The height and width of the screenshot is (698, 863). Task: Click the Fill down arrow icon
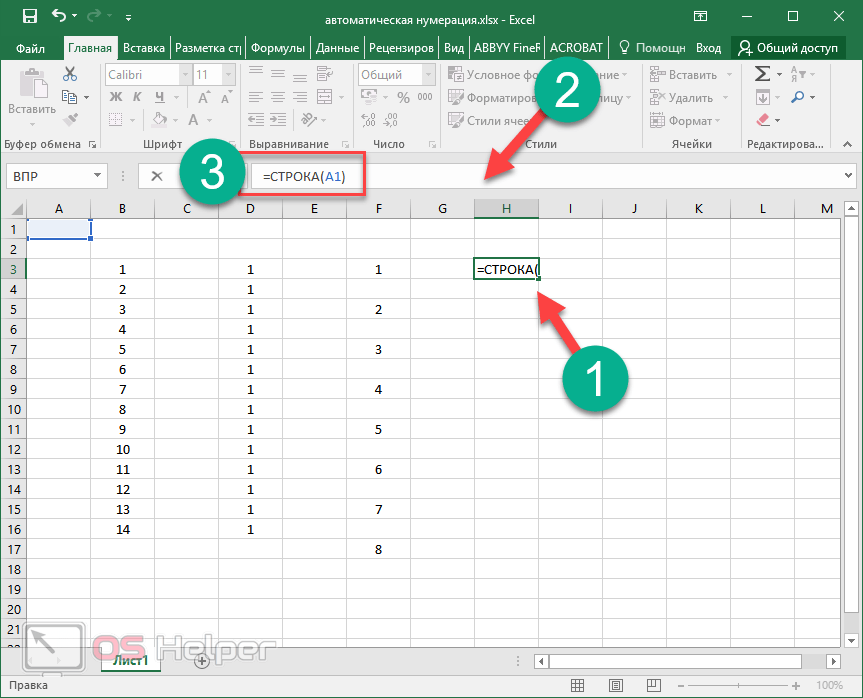point(763,97)
